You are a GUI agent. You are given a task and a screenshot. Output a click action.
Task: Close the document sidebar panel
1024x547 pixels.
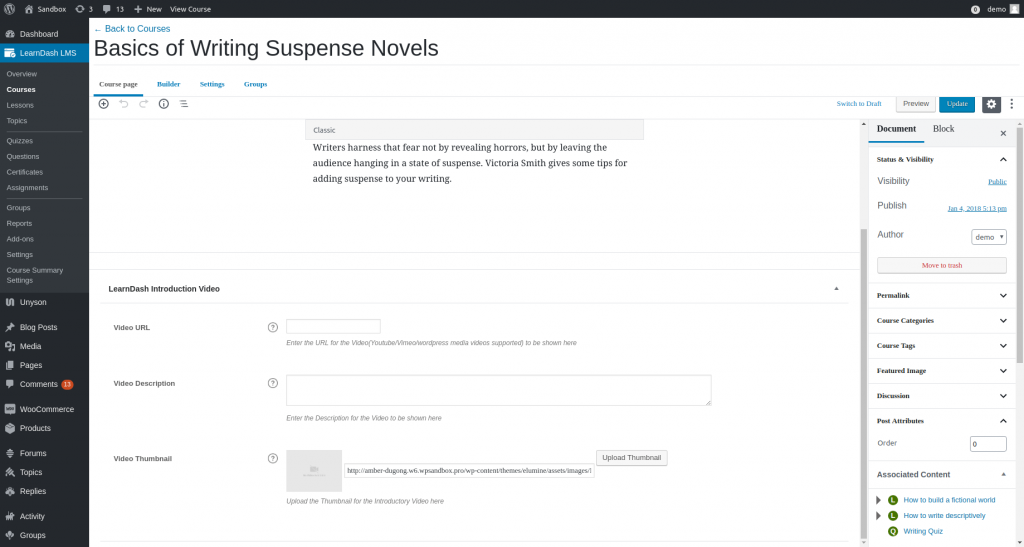[x=1003, y=132]
